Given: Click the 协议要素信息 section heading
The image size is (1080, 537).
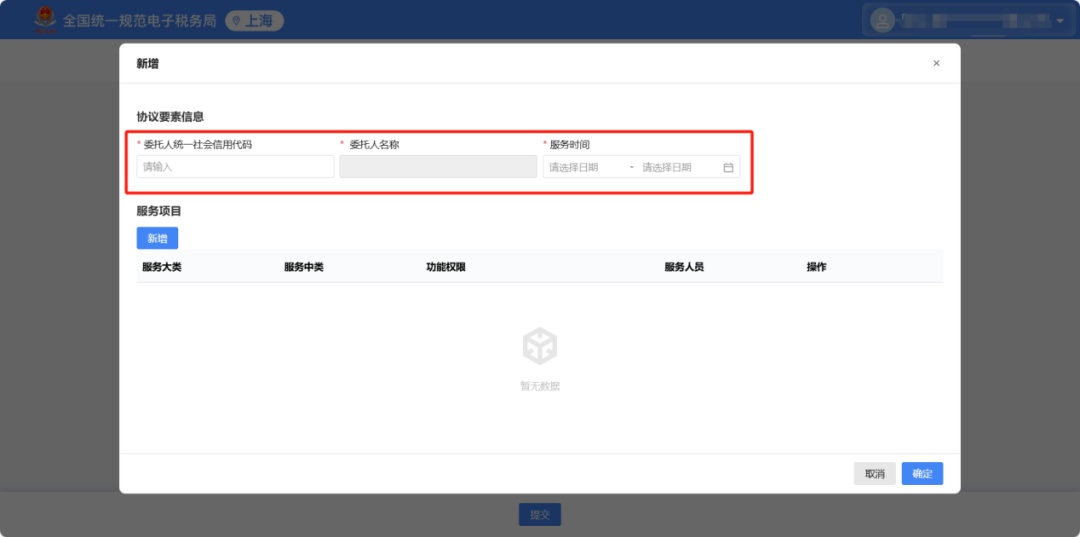Looking at the screenshot, I should point(170,117).
